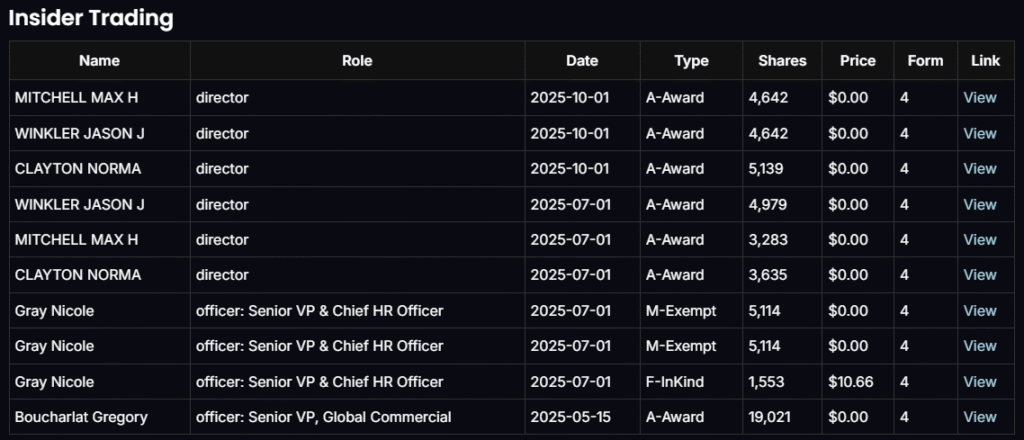
Task: Select the 2025-05-15 date cell
Action: [569, 417]
